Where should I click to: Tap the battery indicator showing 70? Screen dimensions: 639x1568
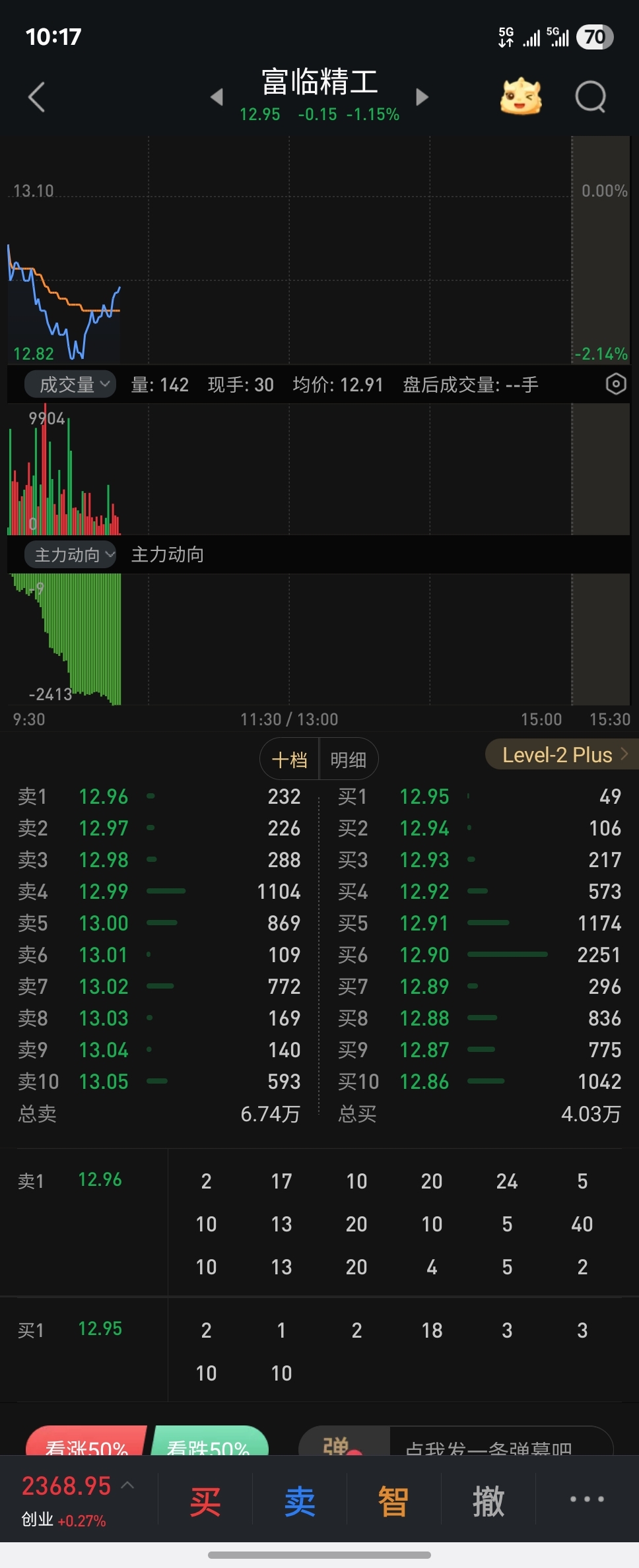click(x=595, y=37)
